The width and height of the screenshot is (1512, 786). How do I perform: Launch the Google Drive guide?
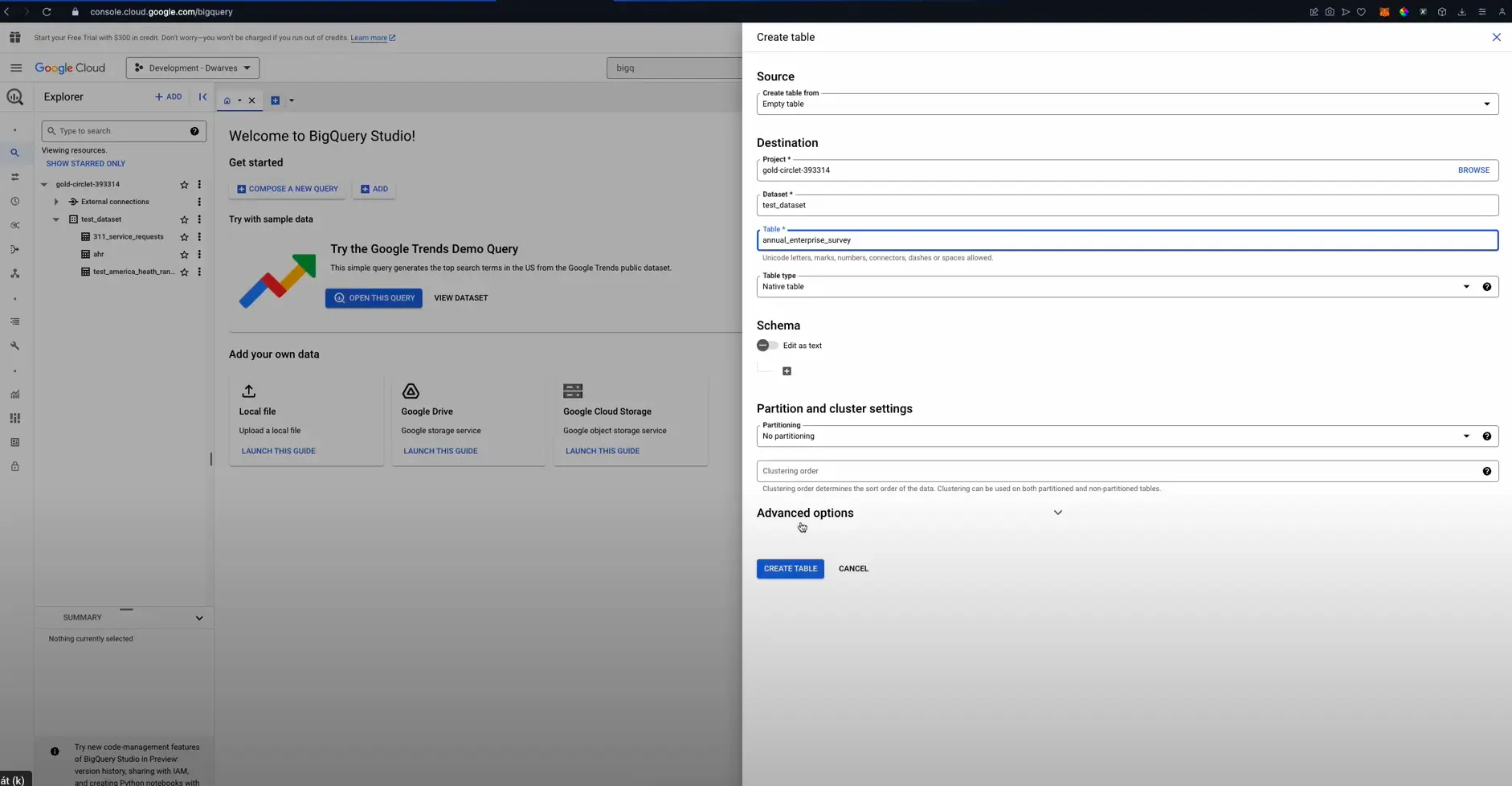(x=440, y=451)
